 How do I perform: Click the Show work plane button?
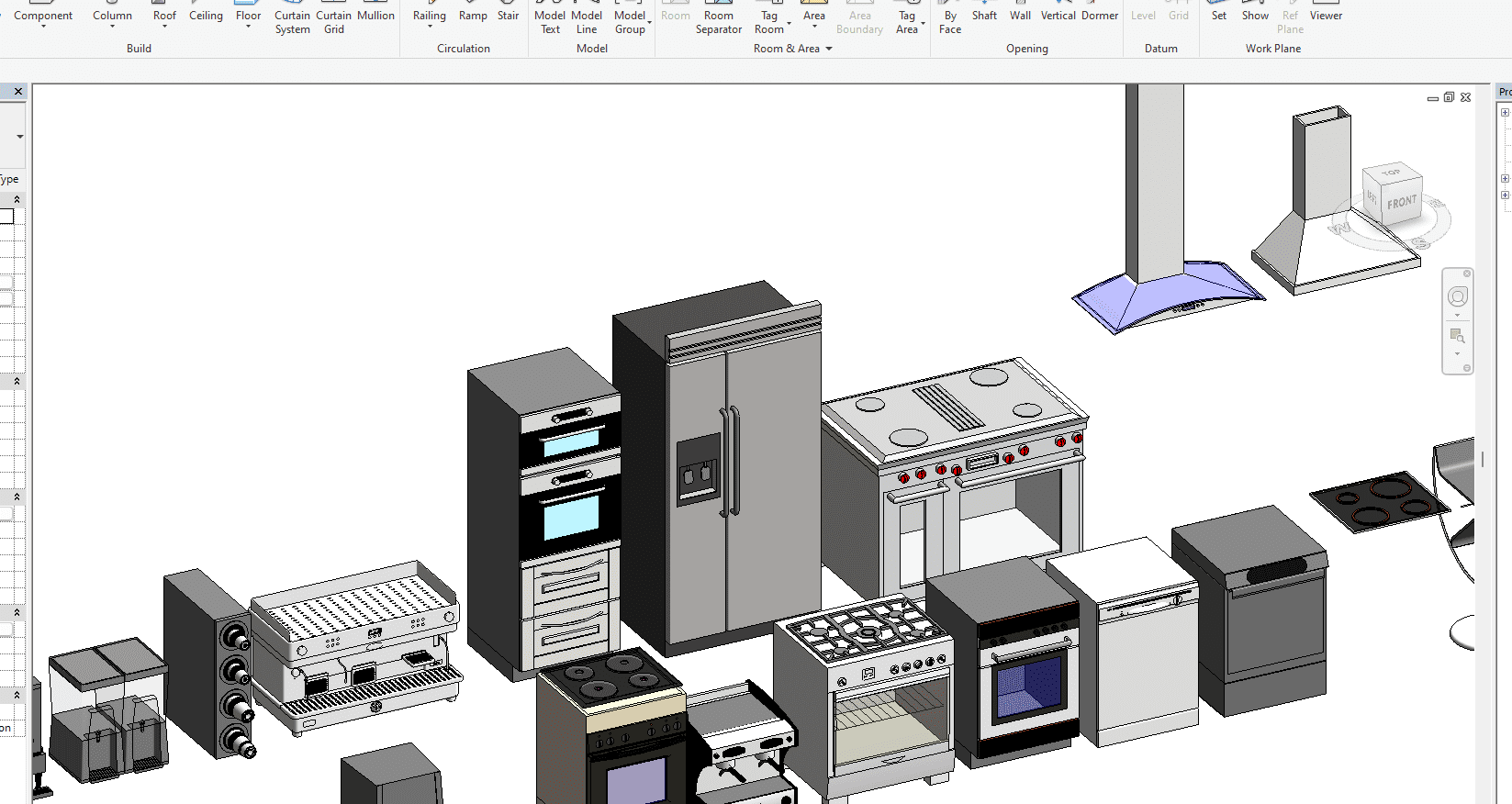point(1255,15)
